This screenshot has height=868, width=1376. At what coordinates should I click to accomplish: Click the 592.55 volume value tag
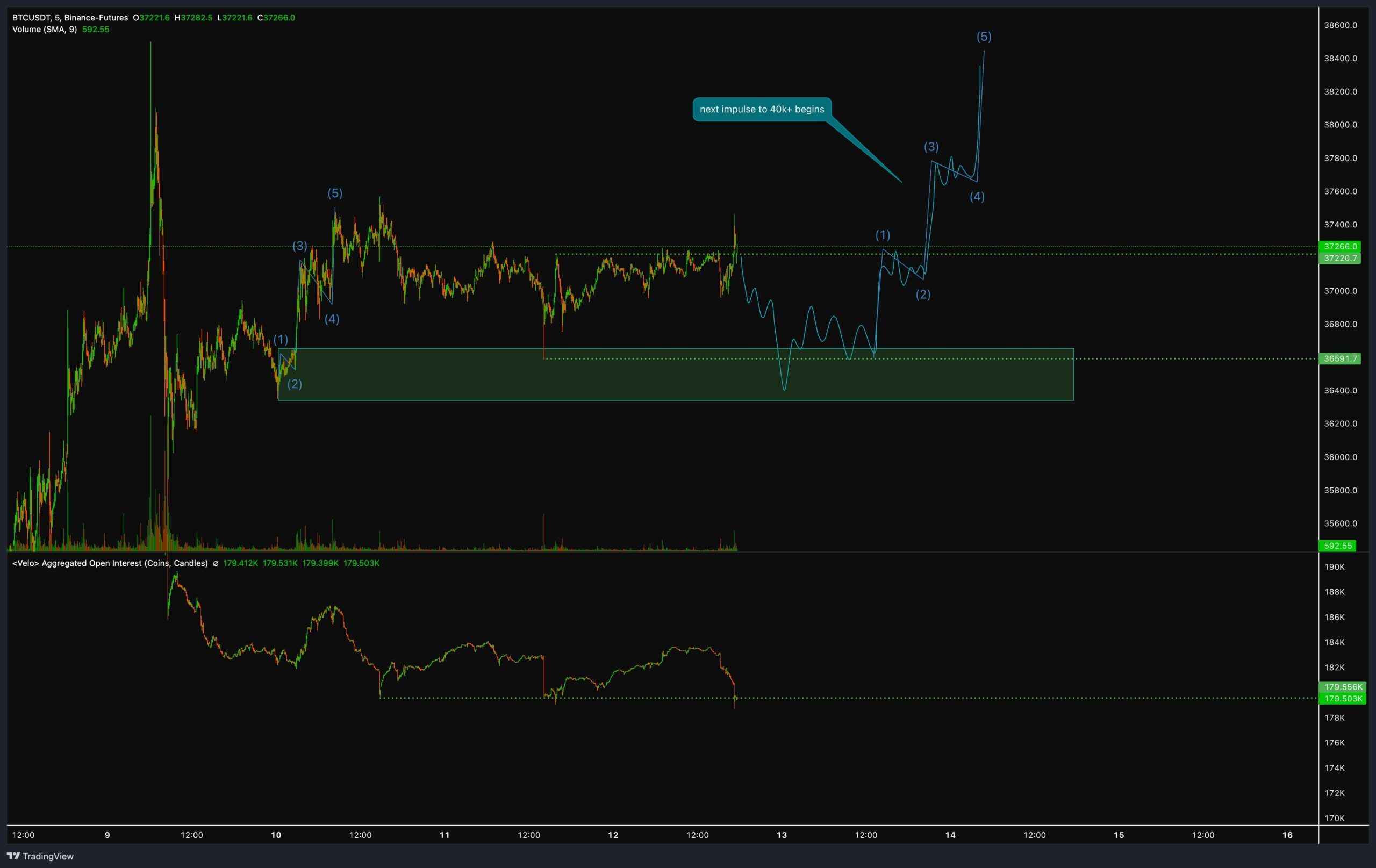(x=1337, y=546)
